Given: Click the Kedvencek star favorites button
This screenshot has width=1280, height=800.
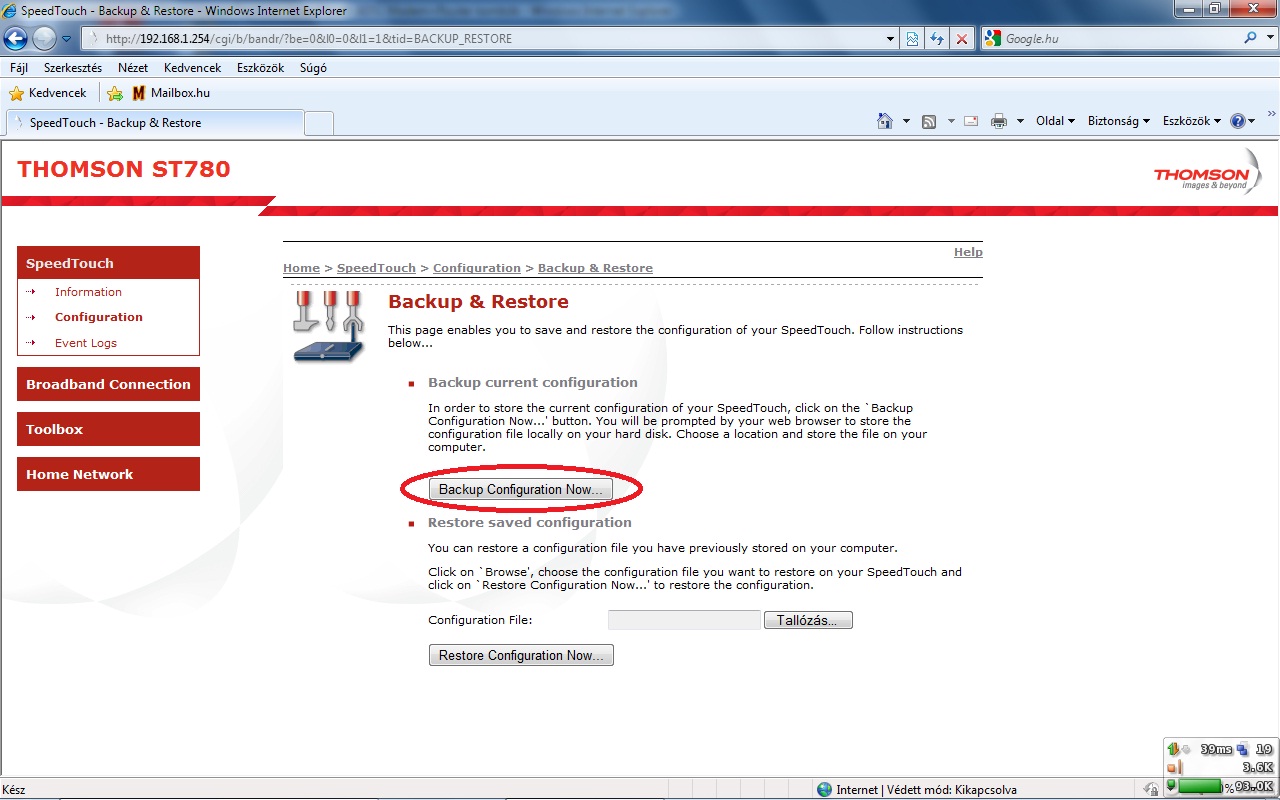Looking at the screenshot, I should click(48, 93).
